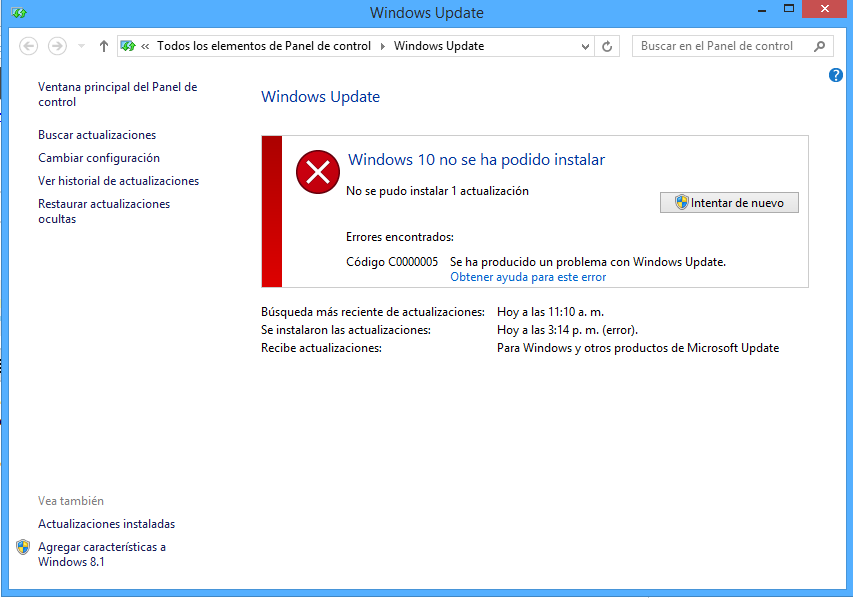Click Se ha producido un problema con Windows Update
853x598 pixels.
pos(588,262)
